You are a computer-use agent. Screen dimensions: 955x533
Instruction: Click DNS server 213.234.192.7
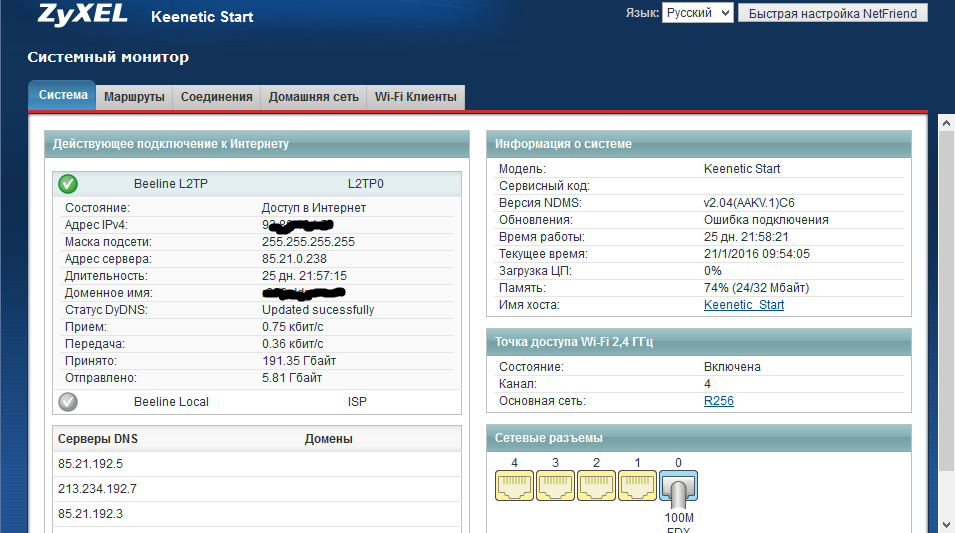97,489
